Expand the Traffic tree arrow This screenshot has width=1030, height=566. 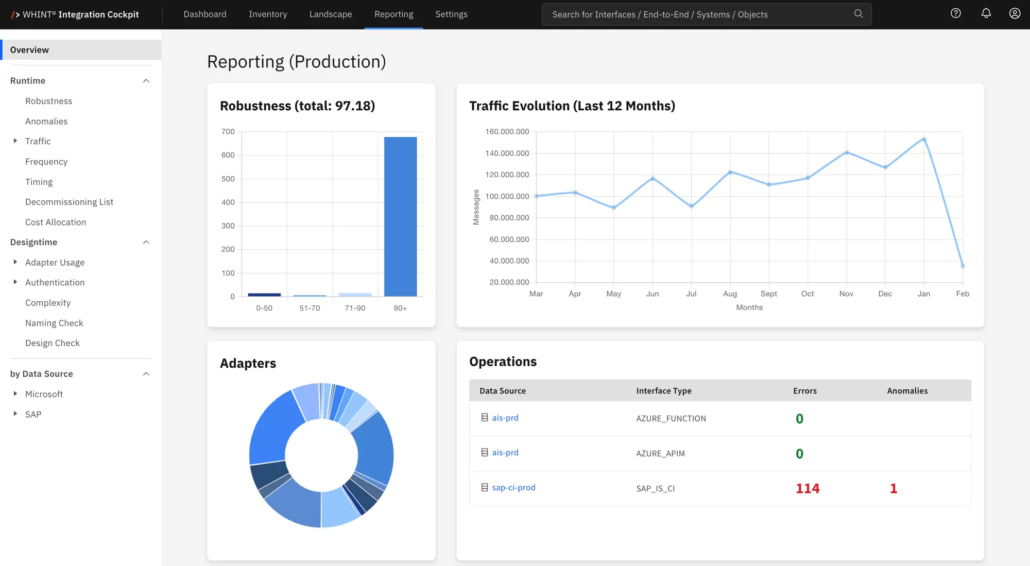[x=15, y=141]
